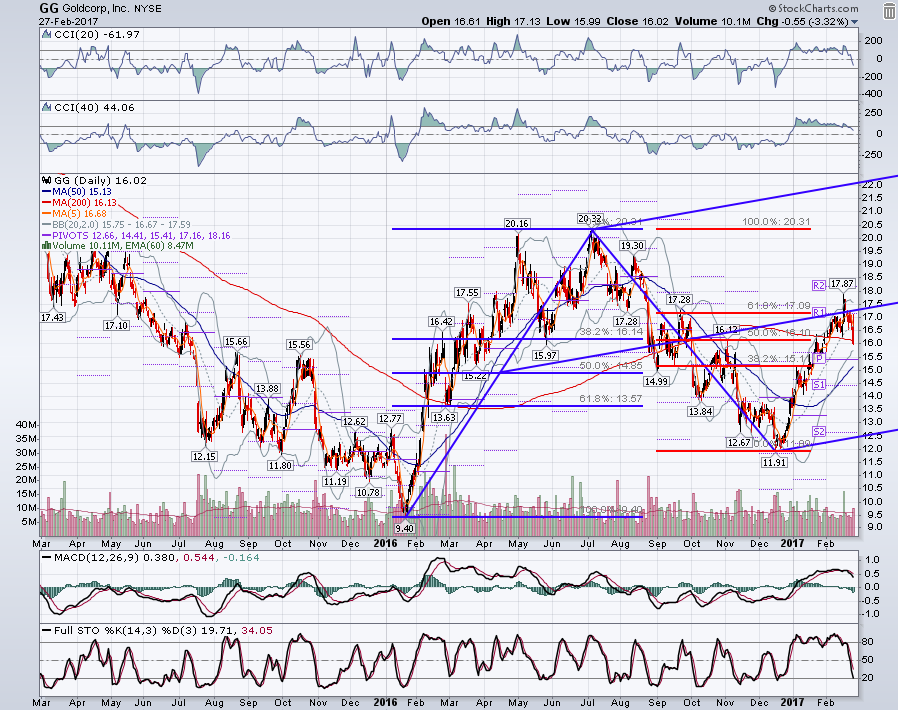Click the volume bars icon beside Volume legend
898x710 pixels.
click(46, 246)
